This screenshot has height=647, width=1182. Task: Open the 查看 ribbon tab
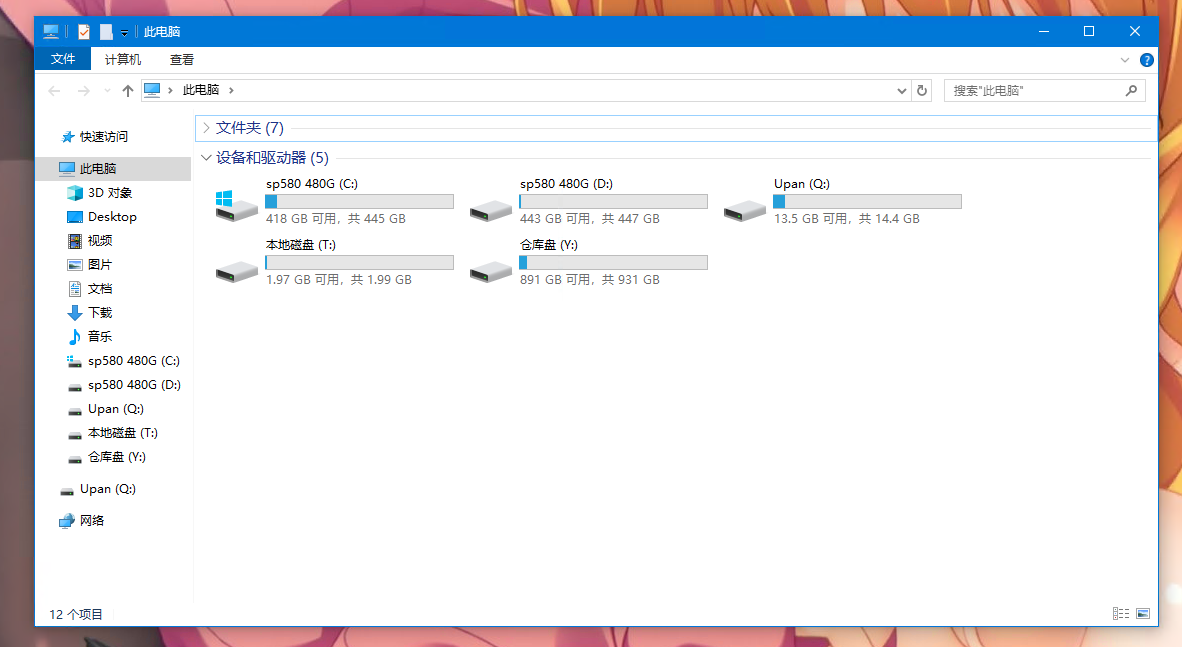tap(182, 60)
